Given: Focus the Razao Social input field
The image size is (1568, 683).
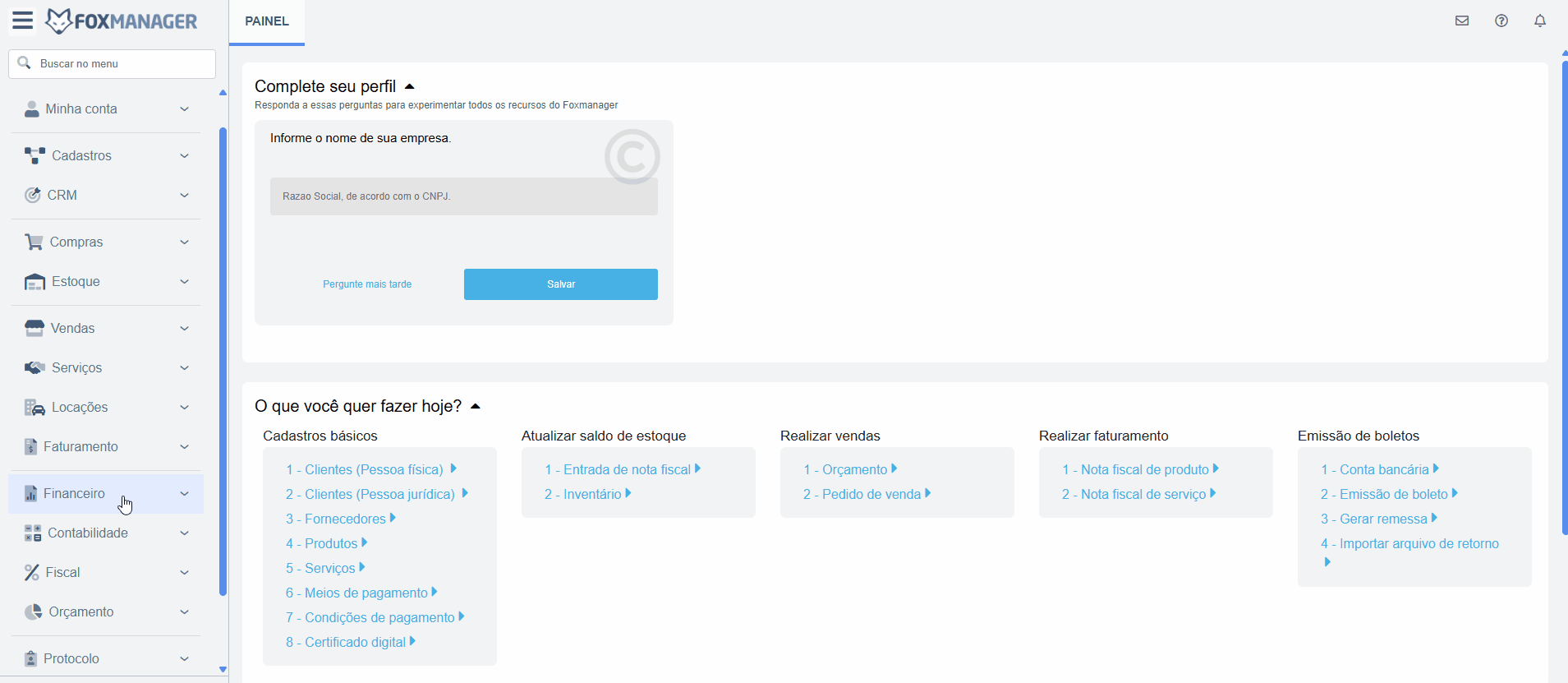Looking at the screenshot, I should (x=463, y=196).
